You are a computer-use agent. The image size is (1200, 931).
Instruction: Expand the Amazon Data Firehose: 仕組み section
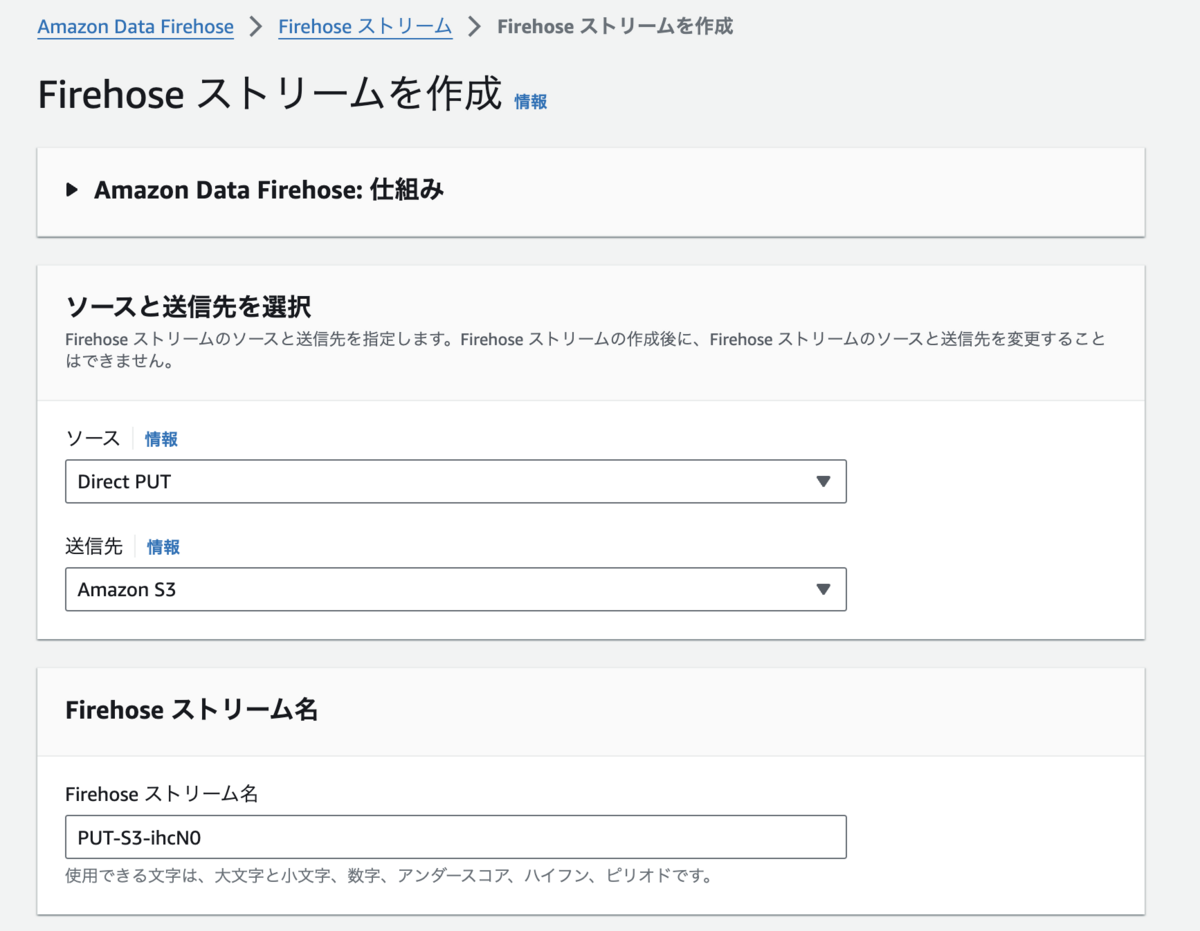[255, 190]
